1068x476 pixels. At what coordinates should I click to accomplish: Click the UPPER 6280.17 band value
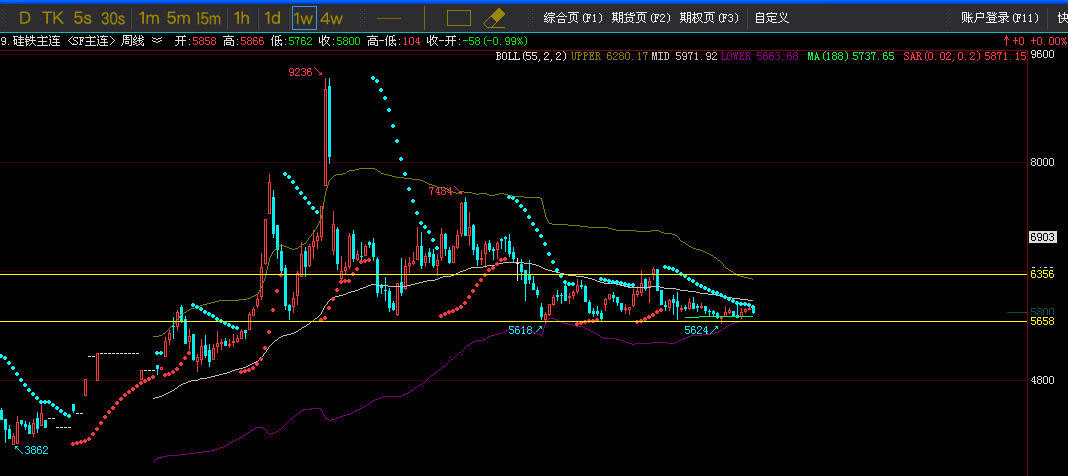(x=610, y=57)
